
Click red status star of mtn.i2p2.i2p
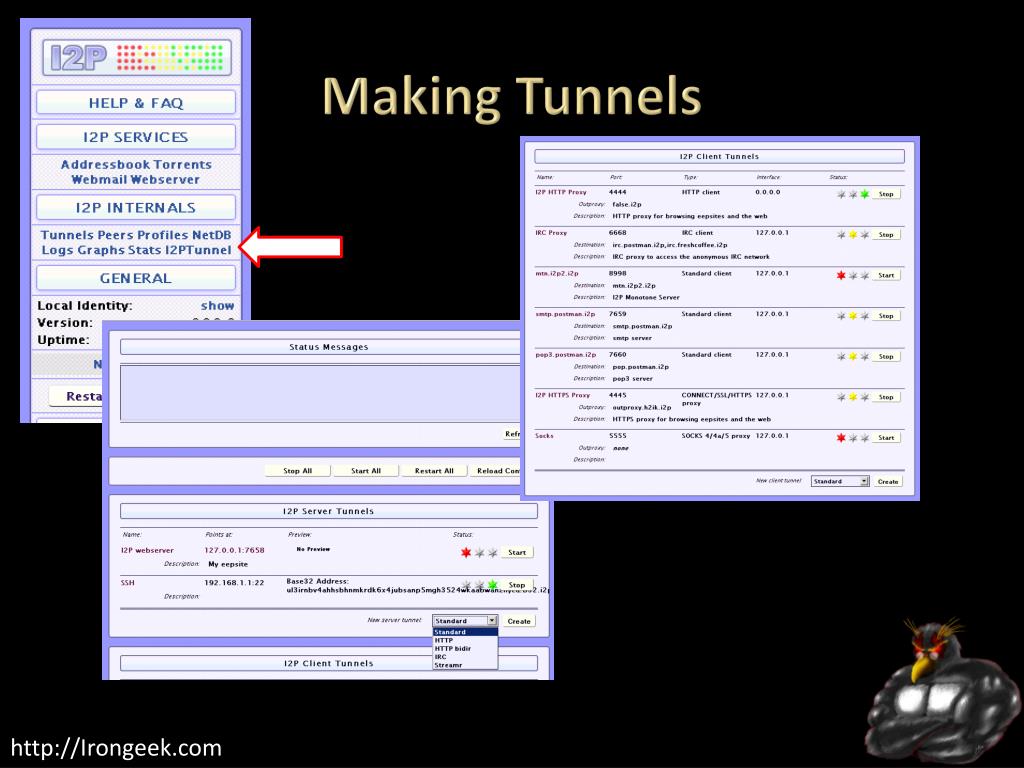point(841,275)
